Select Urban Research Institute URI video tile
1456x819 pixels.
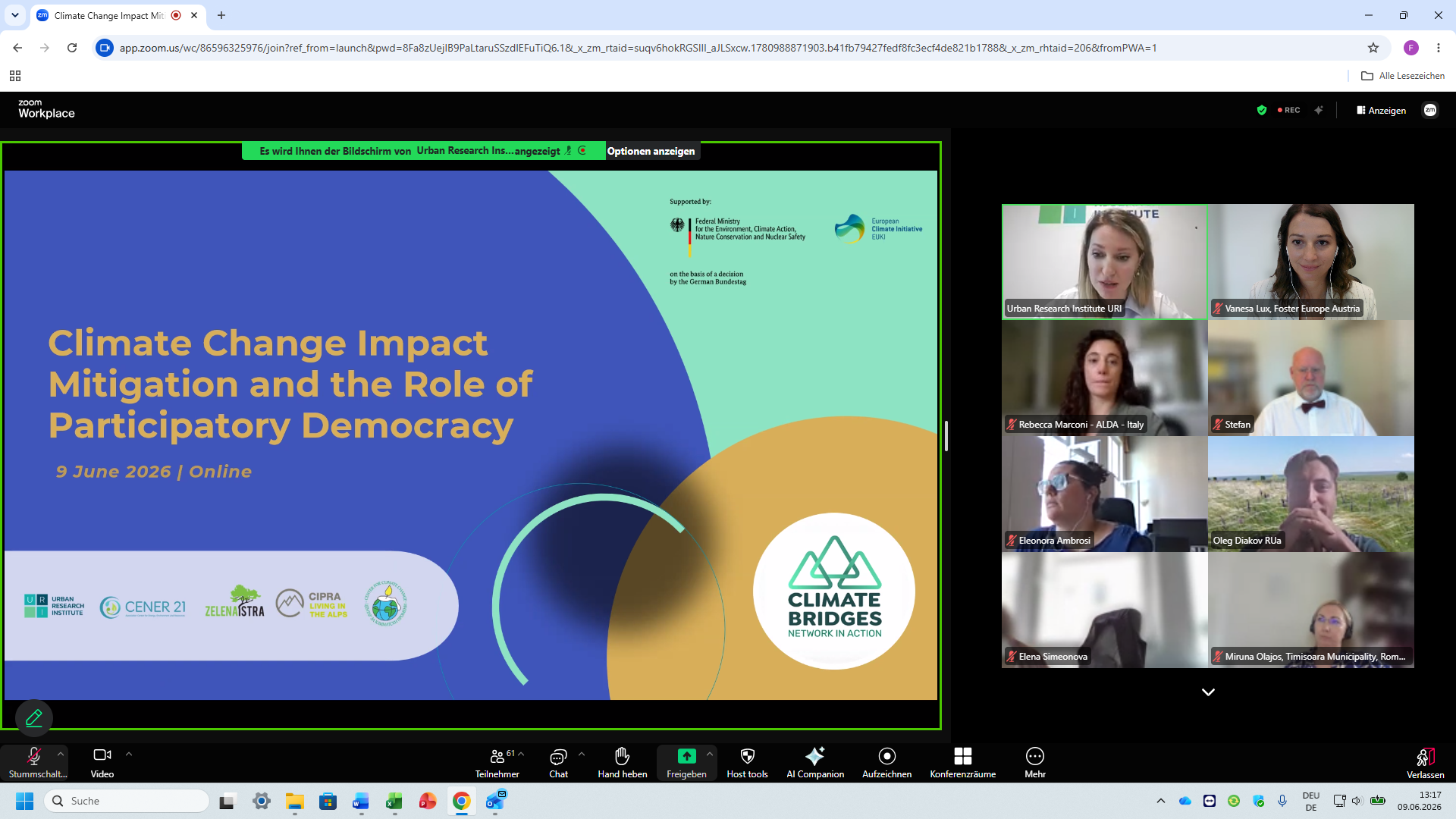[1105, 262]
